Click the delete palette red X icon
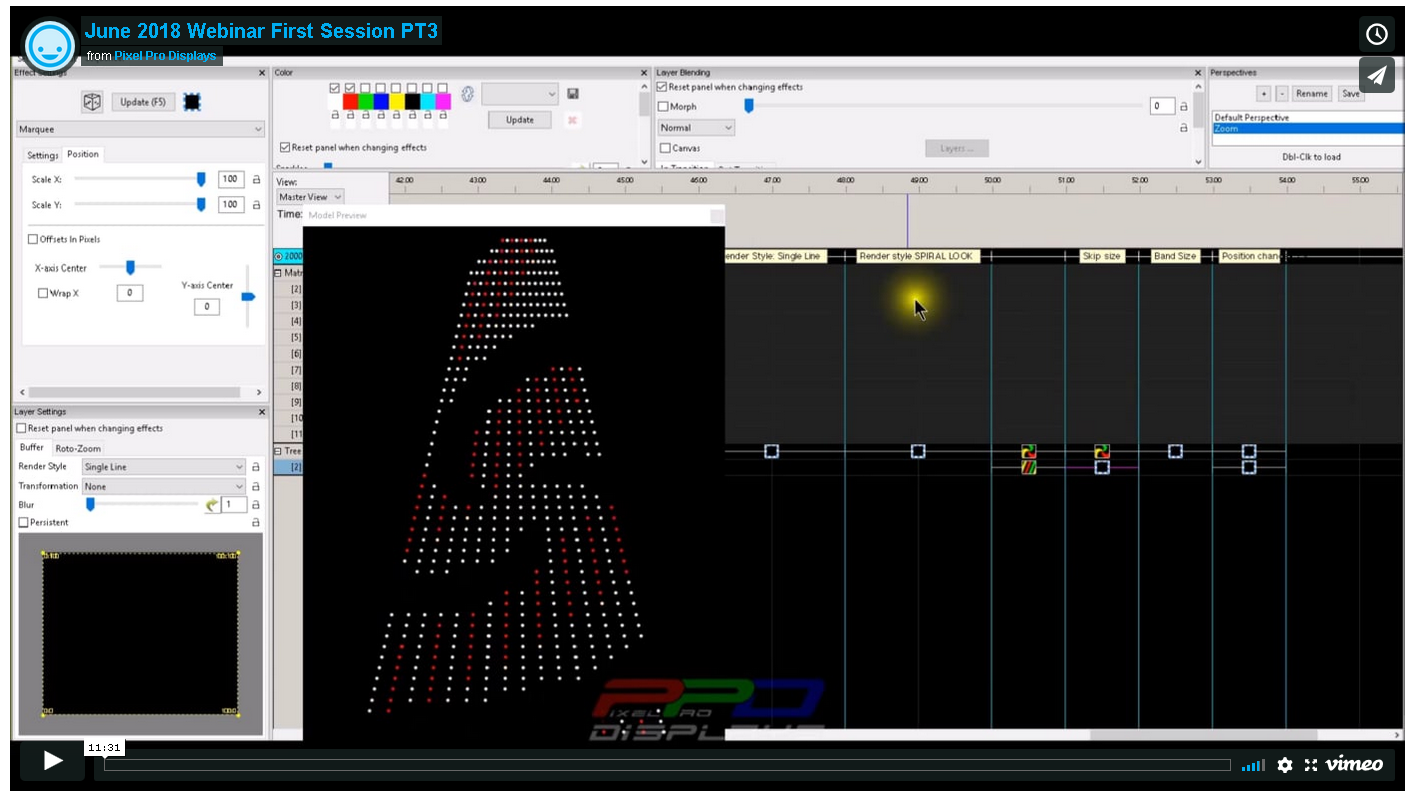 tap(573, 120)
